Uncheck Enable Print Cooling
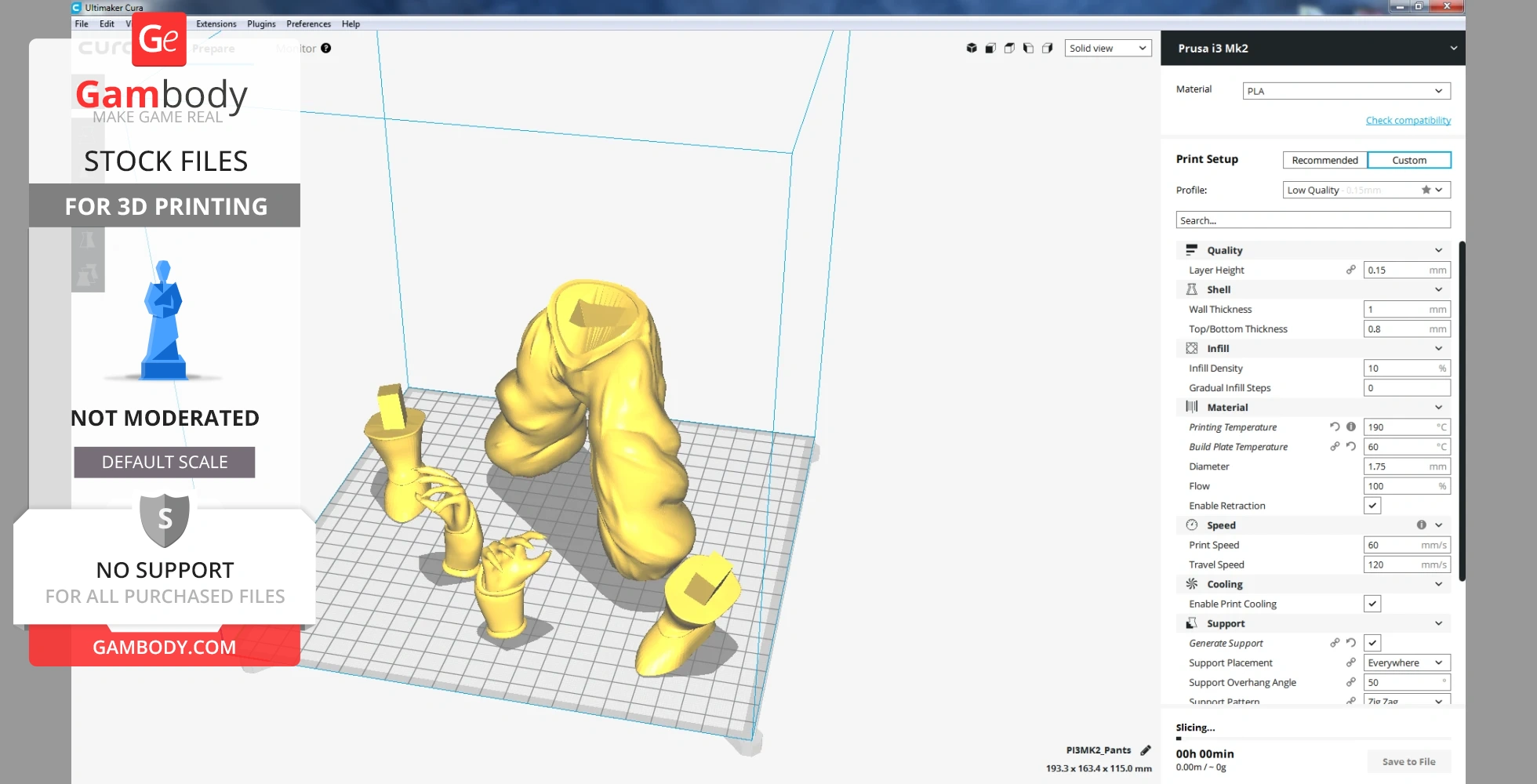The image size is (1537, 784). point(1372,604)
